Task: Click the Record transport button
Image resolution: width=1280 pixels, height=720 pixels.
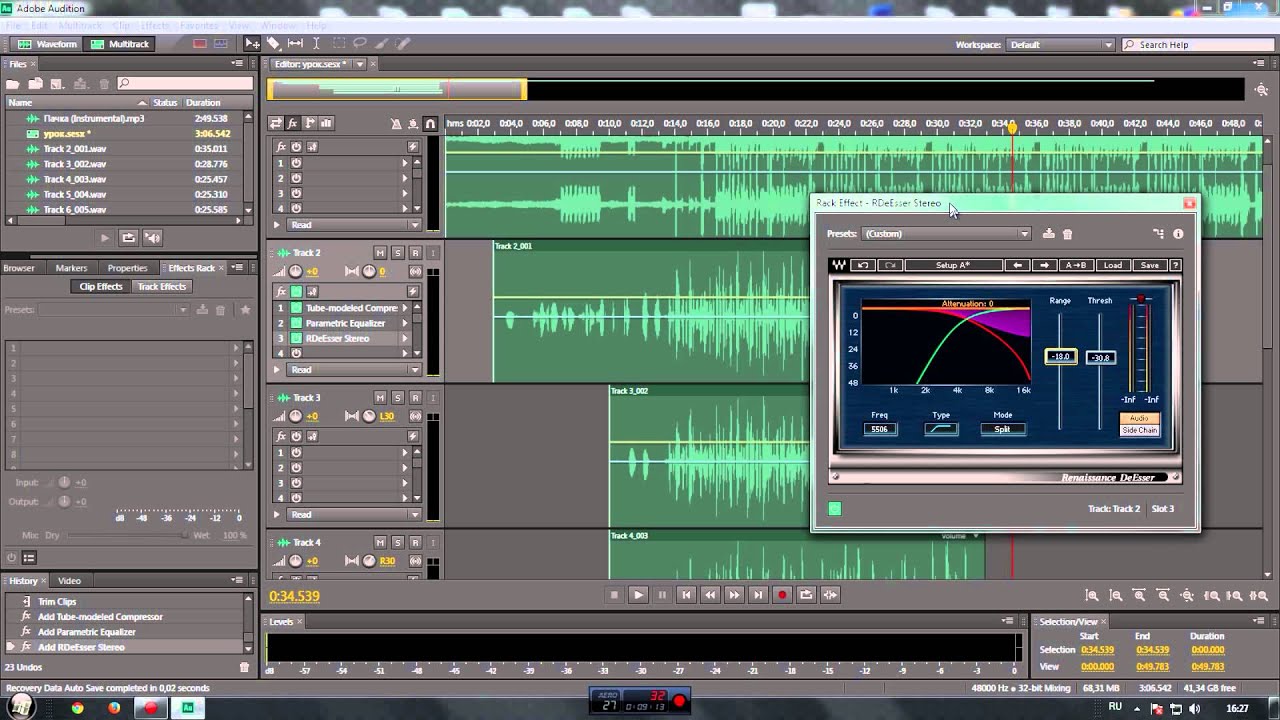Action: 782,595
